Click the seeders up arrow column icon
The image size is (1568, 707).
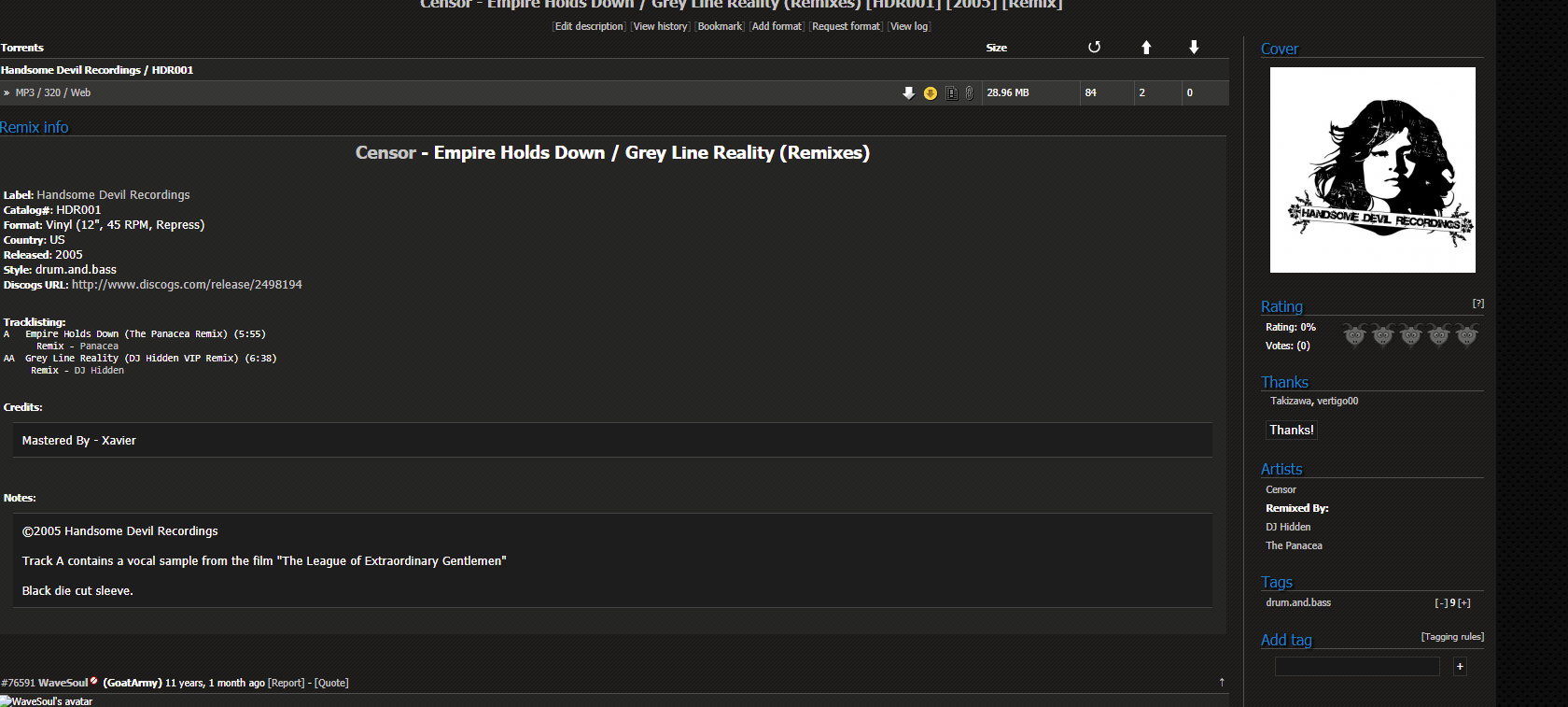tap(1146, 47)
